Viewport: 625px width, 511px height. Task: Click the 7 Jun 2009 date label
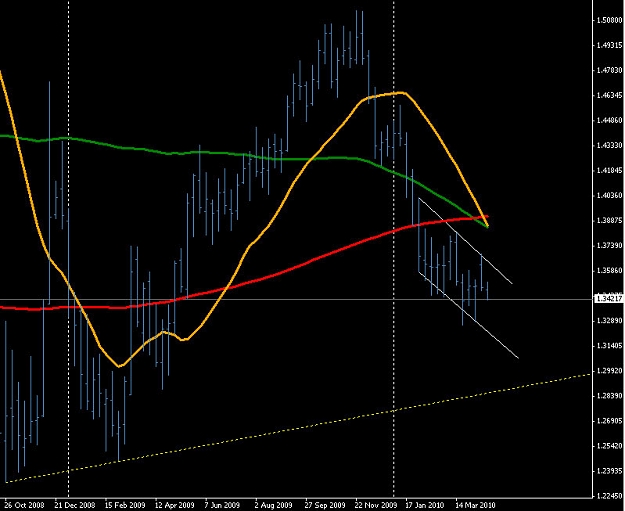click(x=222, y=505)
